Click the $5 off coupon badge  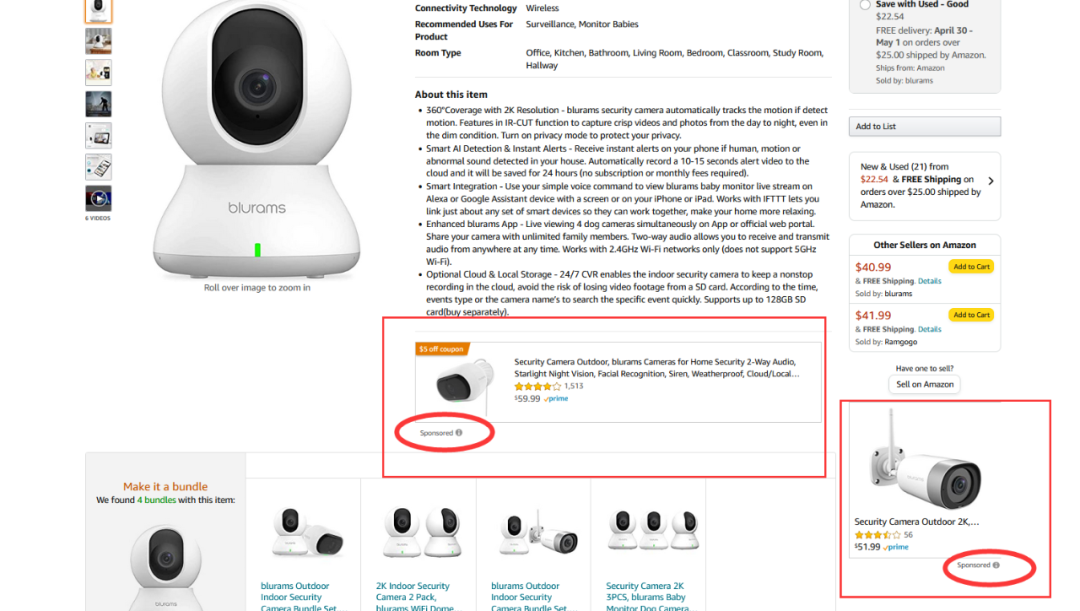(x=442, y=349)
